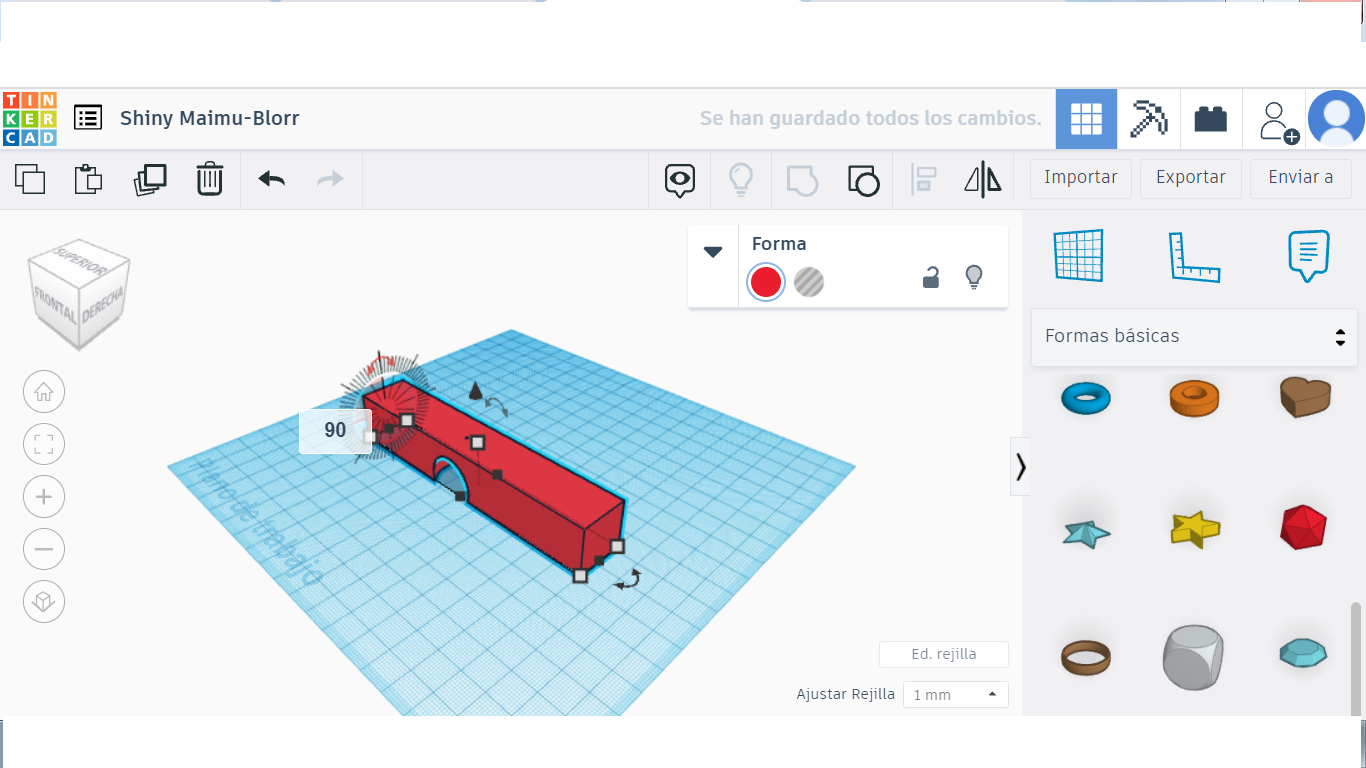The image size is (1366, 768).
Task: Redo the last undone action
Action: click(330, 179)
